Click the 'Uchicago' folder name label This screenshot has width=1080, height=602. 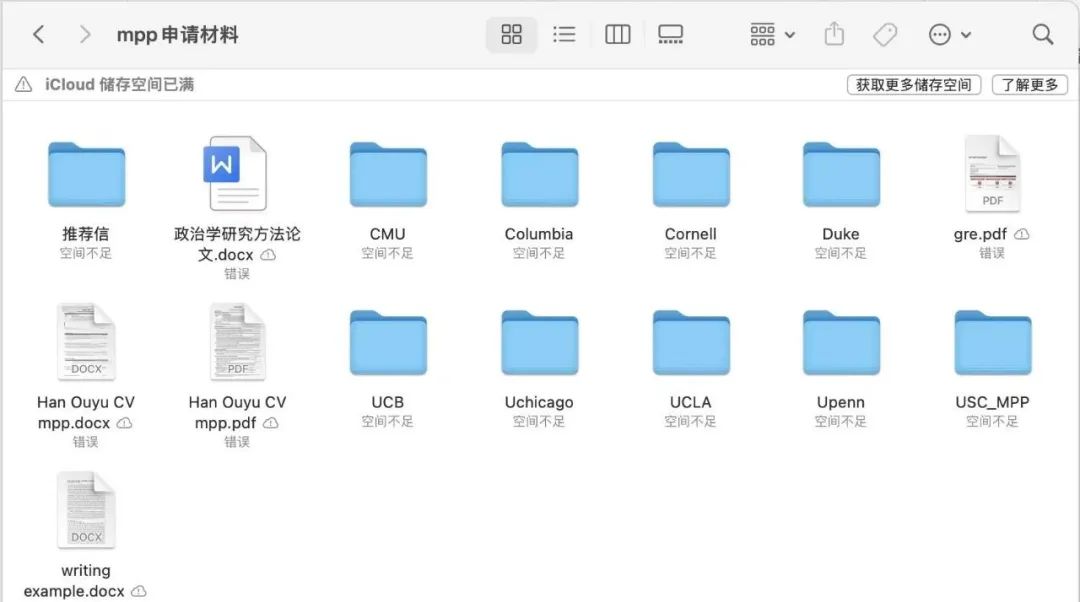(539, 402)
